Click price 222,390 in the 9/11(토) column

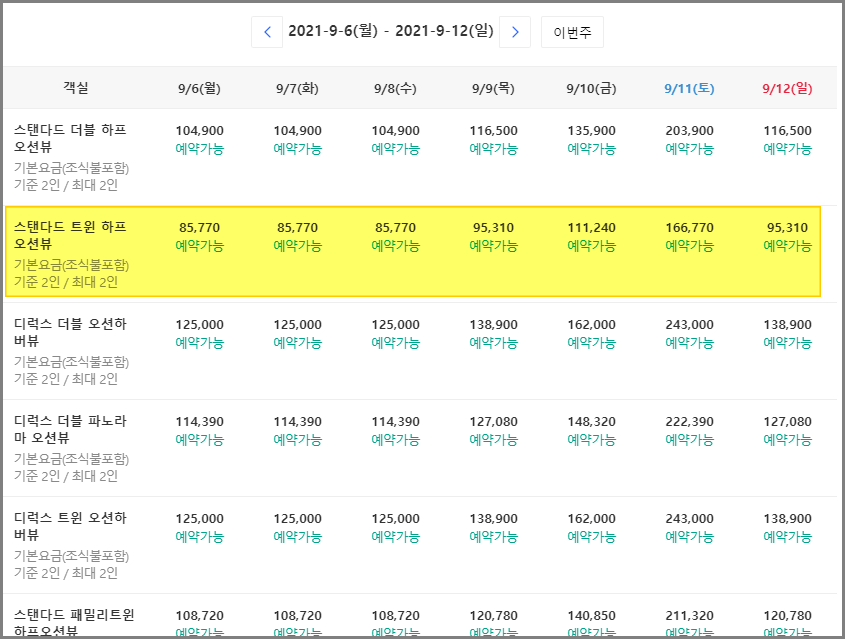tap(689, 421)
